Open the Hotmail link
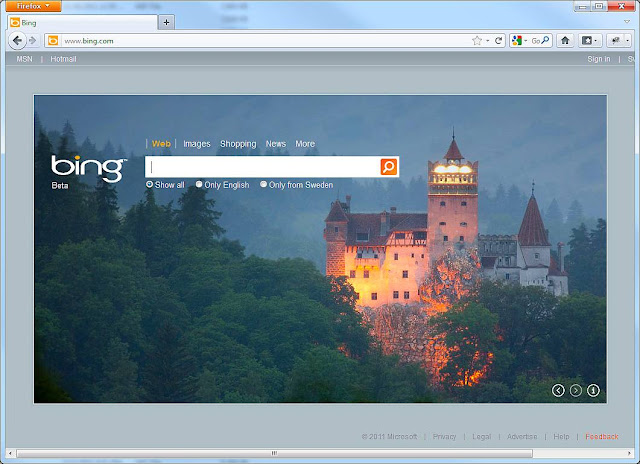This screenshot has width=640, height=464. (63, 59)
